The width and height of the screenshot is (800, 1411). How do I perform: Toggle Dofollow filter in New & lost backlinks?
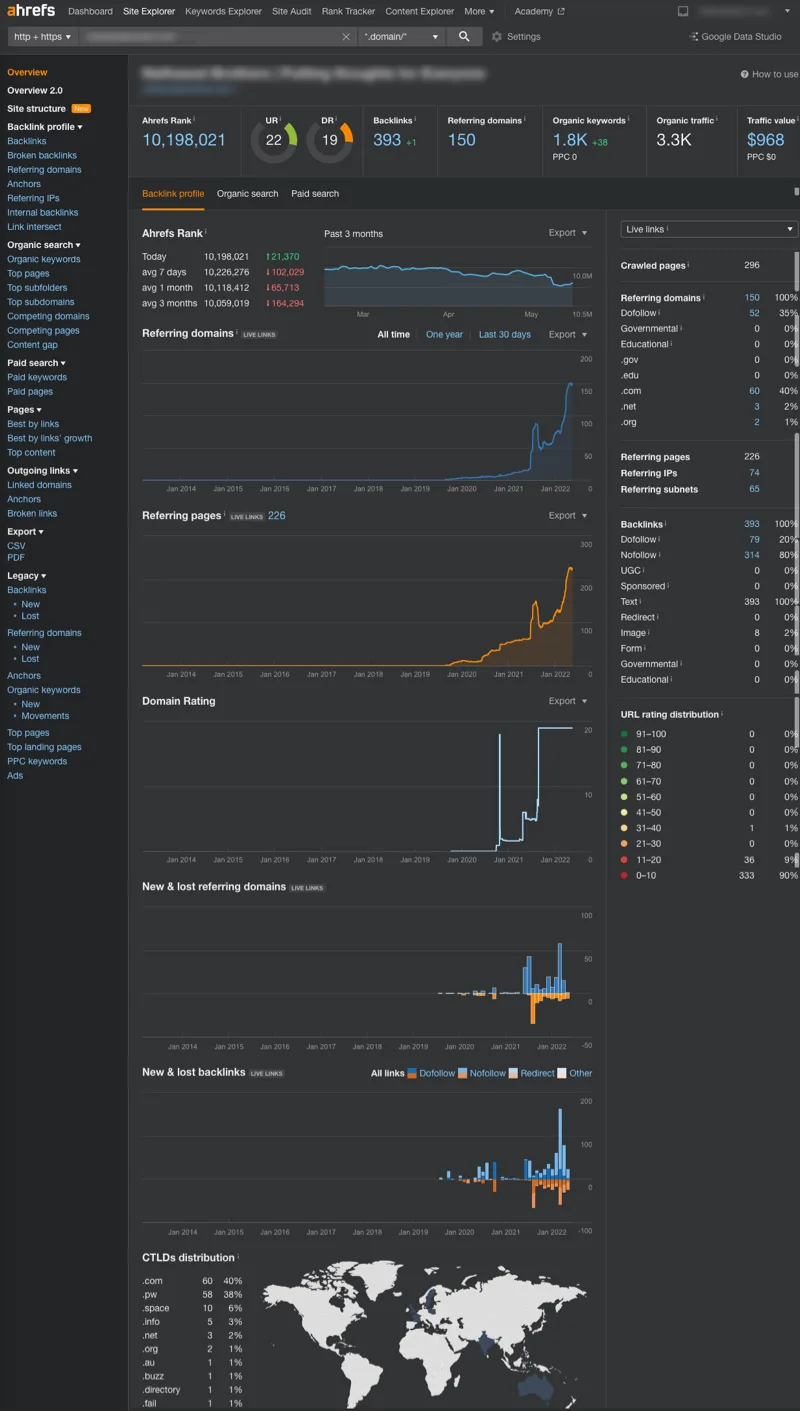(x=431, y=1073)
